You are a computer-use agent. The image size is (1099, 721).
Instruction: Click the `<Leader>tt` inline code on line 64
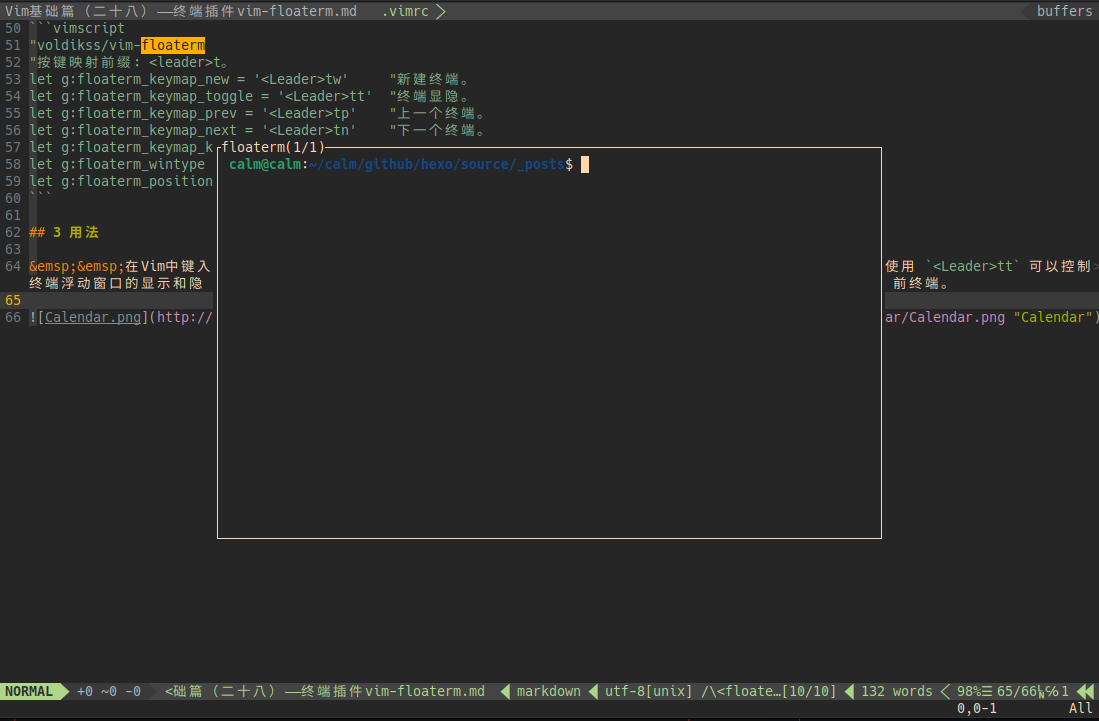(x=973, y=266)
